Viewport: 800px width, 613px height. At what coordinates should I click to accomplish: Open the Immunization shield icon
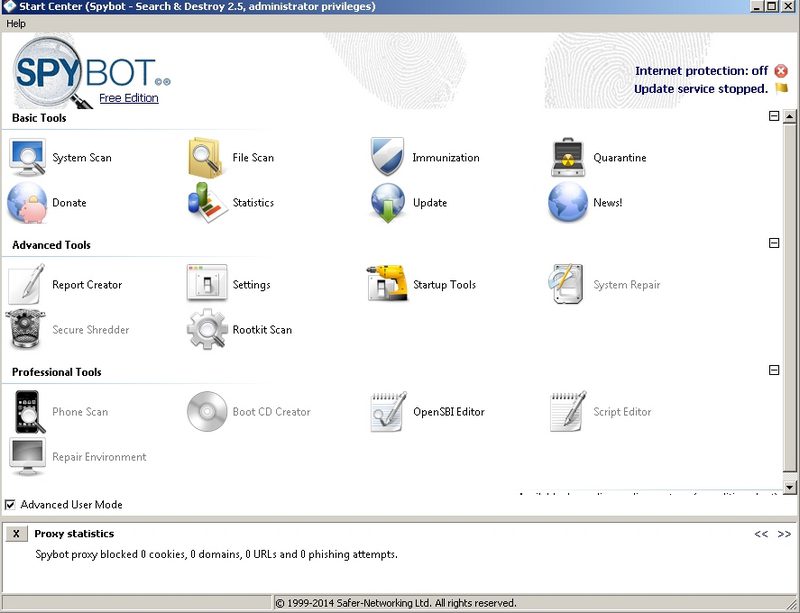point(387,156)
